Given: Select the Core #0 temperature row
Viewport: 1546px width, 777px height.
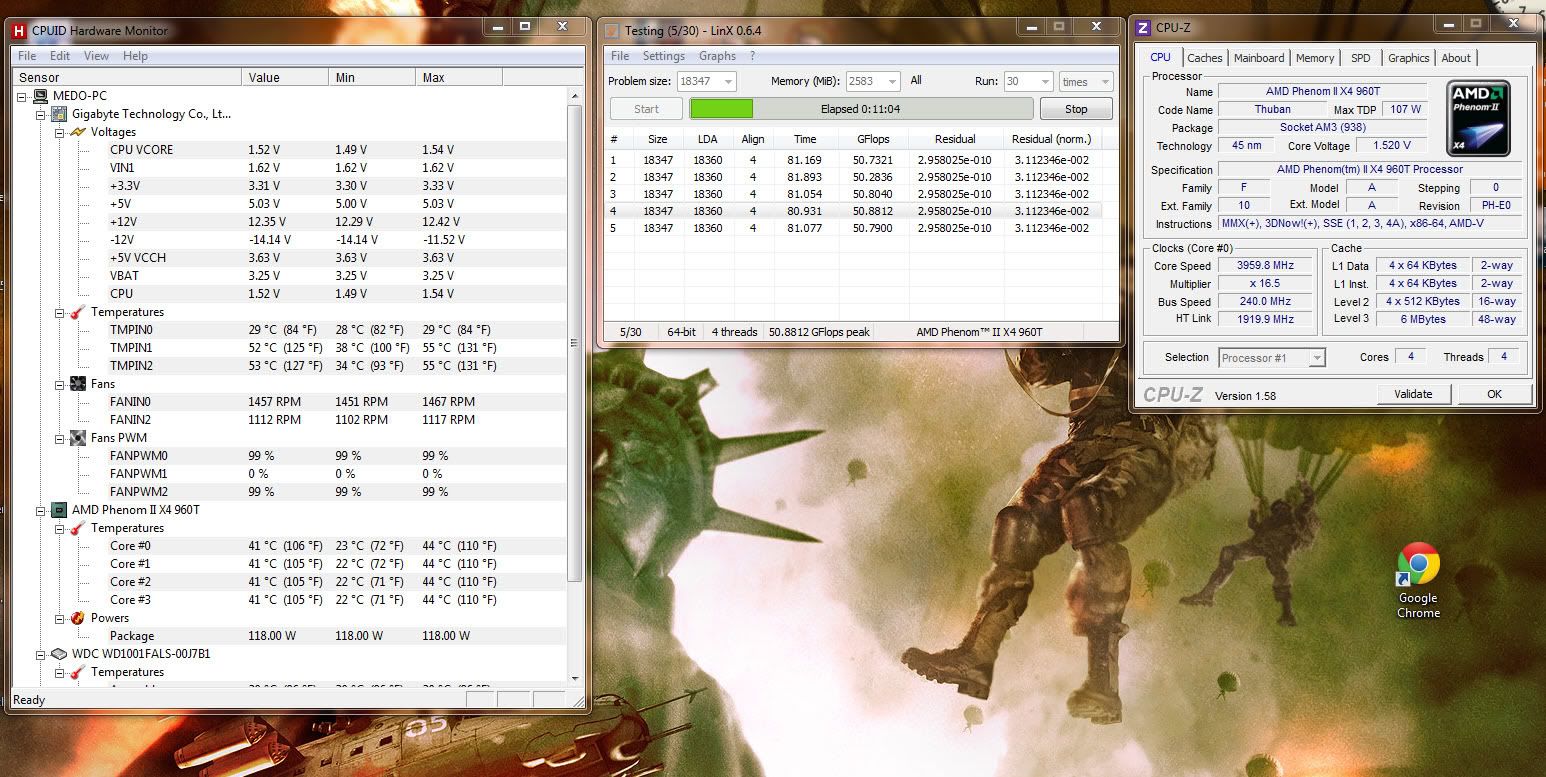Looking at the screenshot, I should coord(337,546).
